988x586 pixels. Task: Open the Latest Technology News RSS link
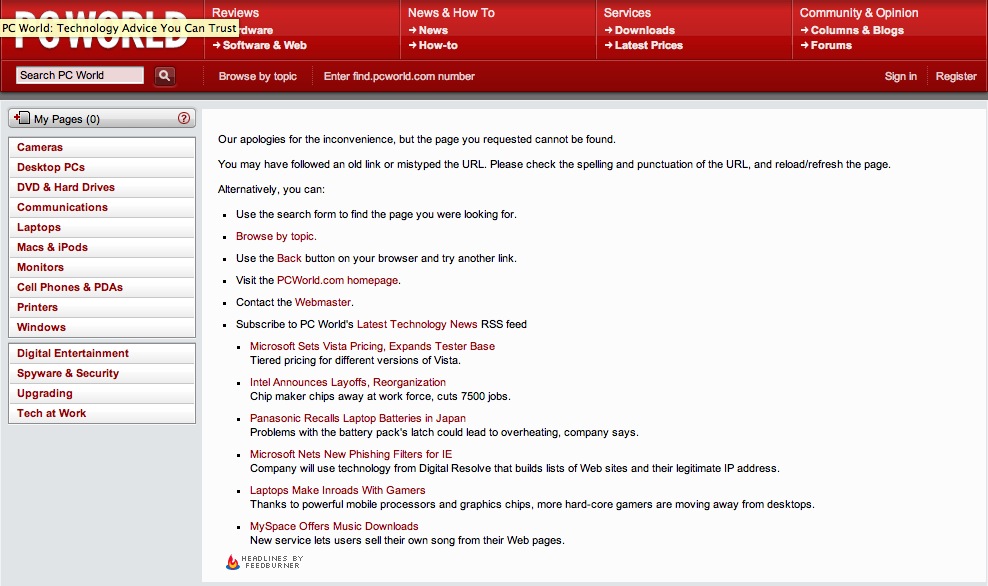[x=417, y=325]
